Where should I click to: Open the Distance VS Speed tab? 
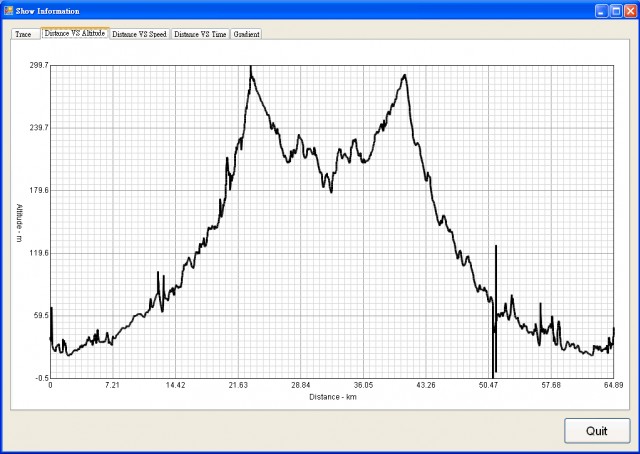(140, 34)
